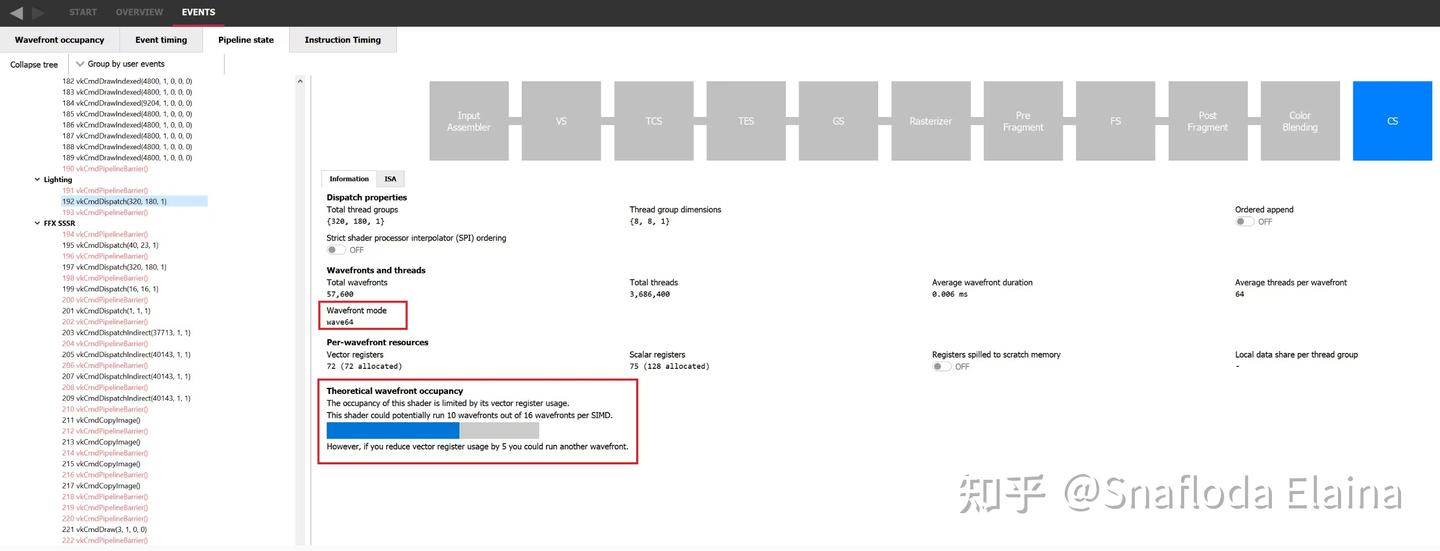Click Thread group dimensions value {8, 8, 1}

click(x=649, y=221)
